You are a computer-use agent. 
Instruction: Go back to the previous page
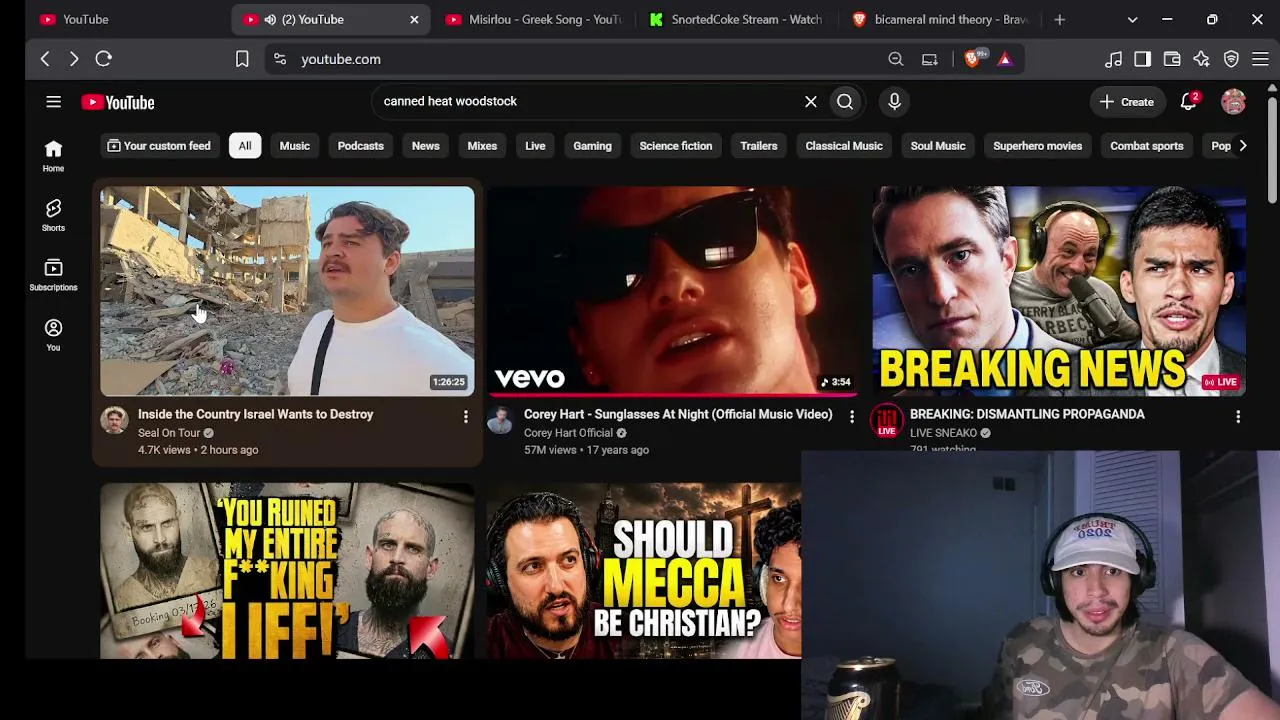[x=45, y=59]
